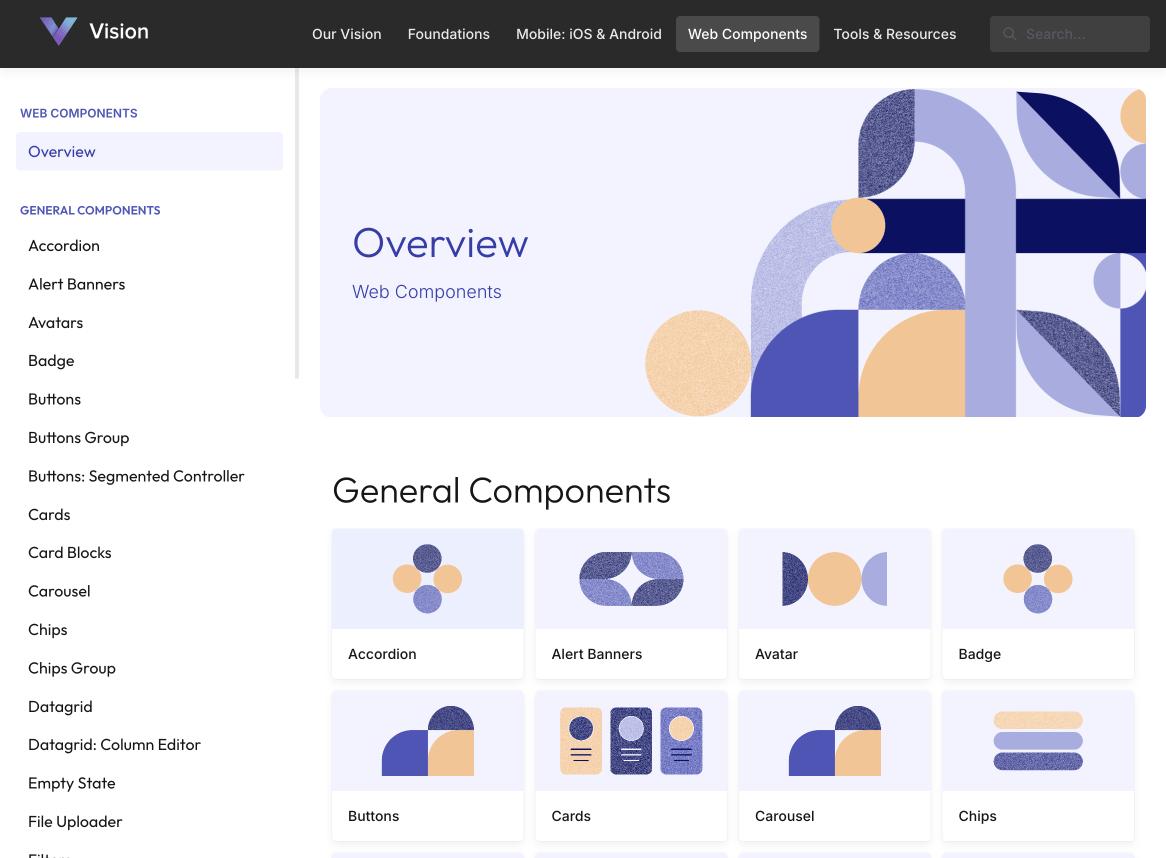The image size is (1166, 858).
Task: Click the search magnifier icon
Action: [1010, 34]
